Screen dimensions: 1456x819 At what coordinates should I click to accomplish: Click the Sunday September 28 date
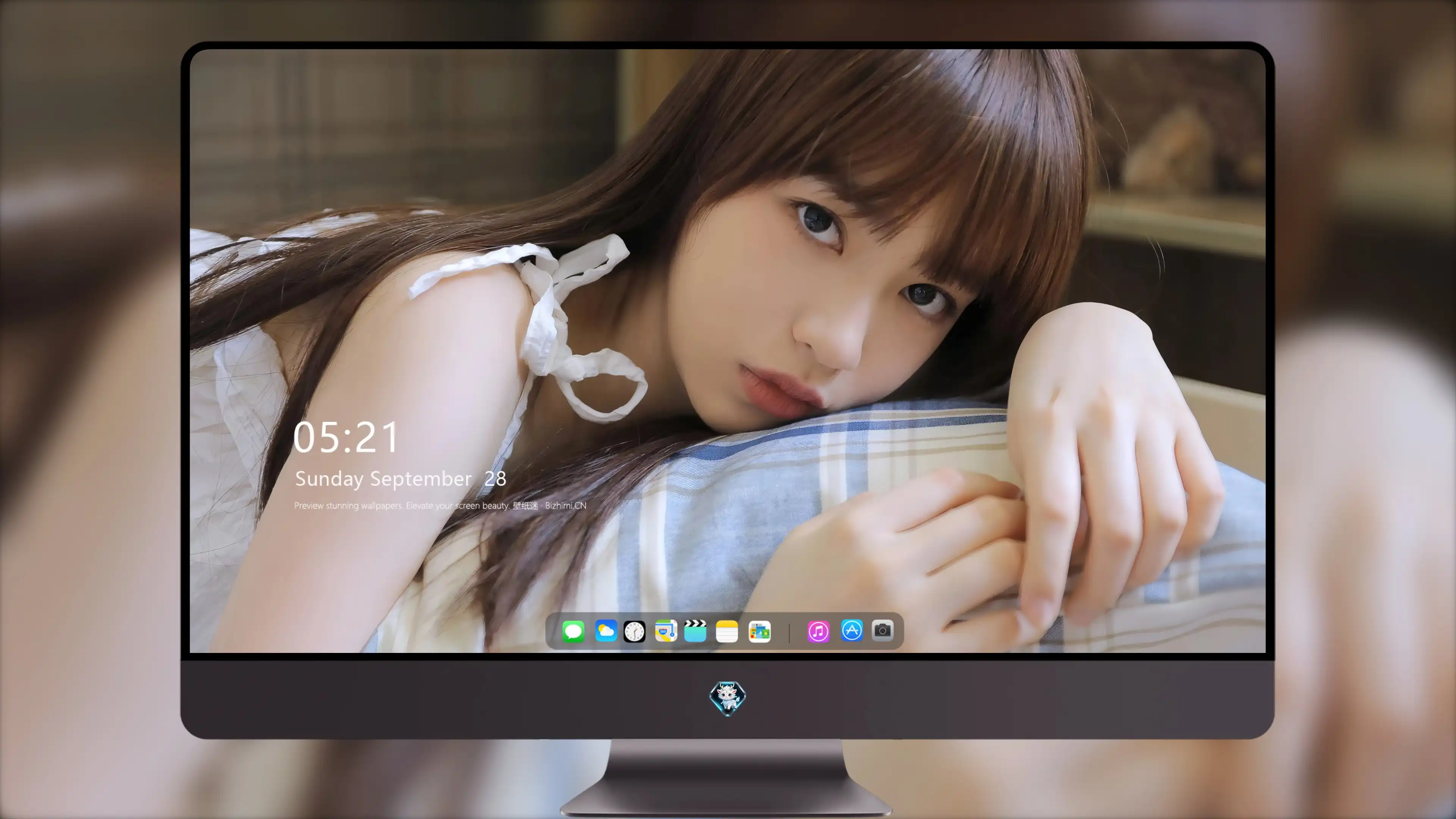pyautogui.click(x=401, y=479)
